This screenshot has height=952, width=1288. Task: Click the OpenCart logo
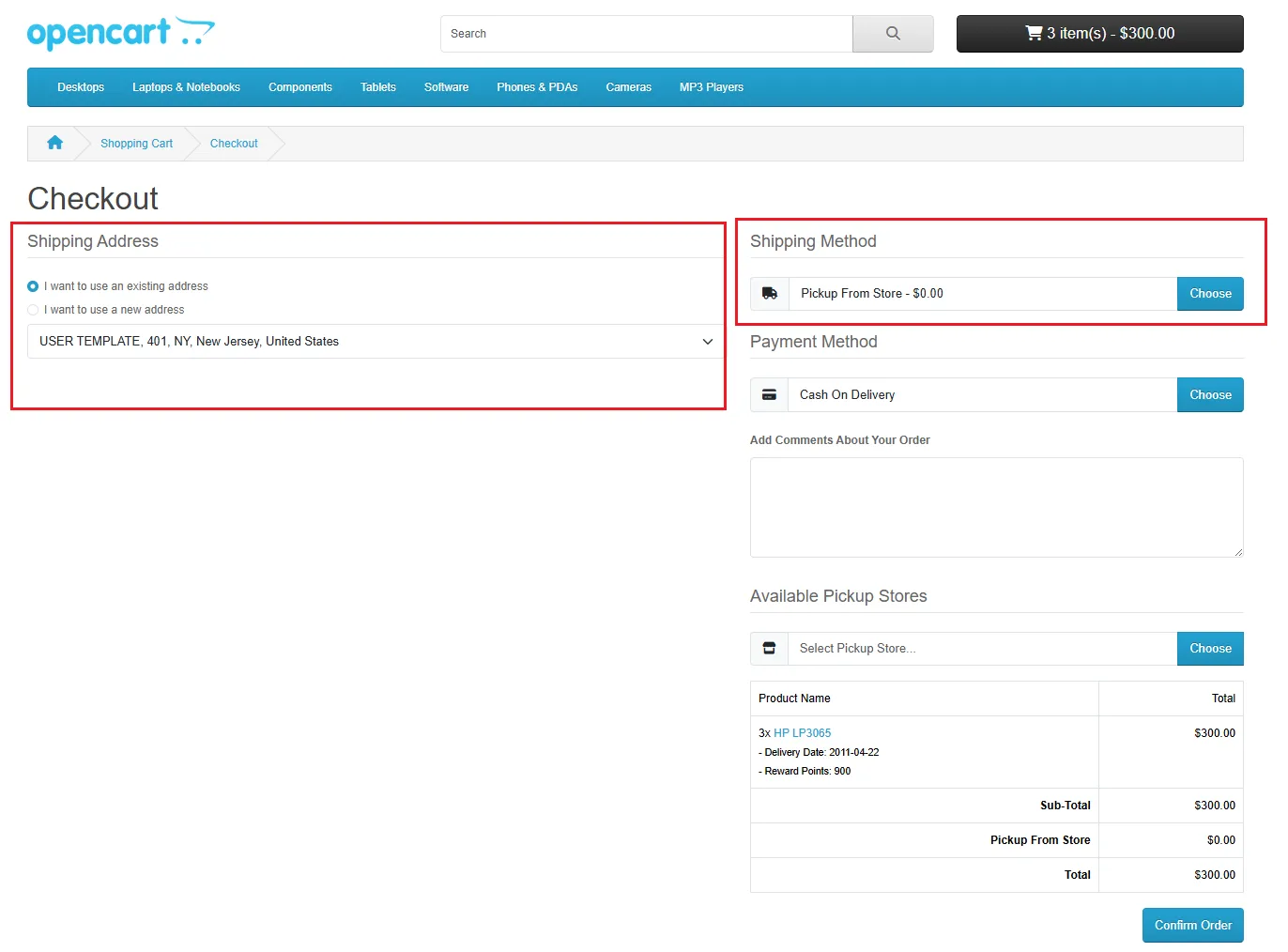120,34
